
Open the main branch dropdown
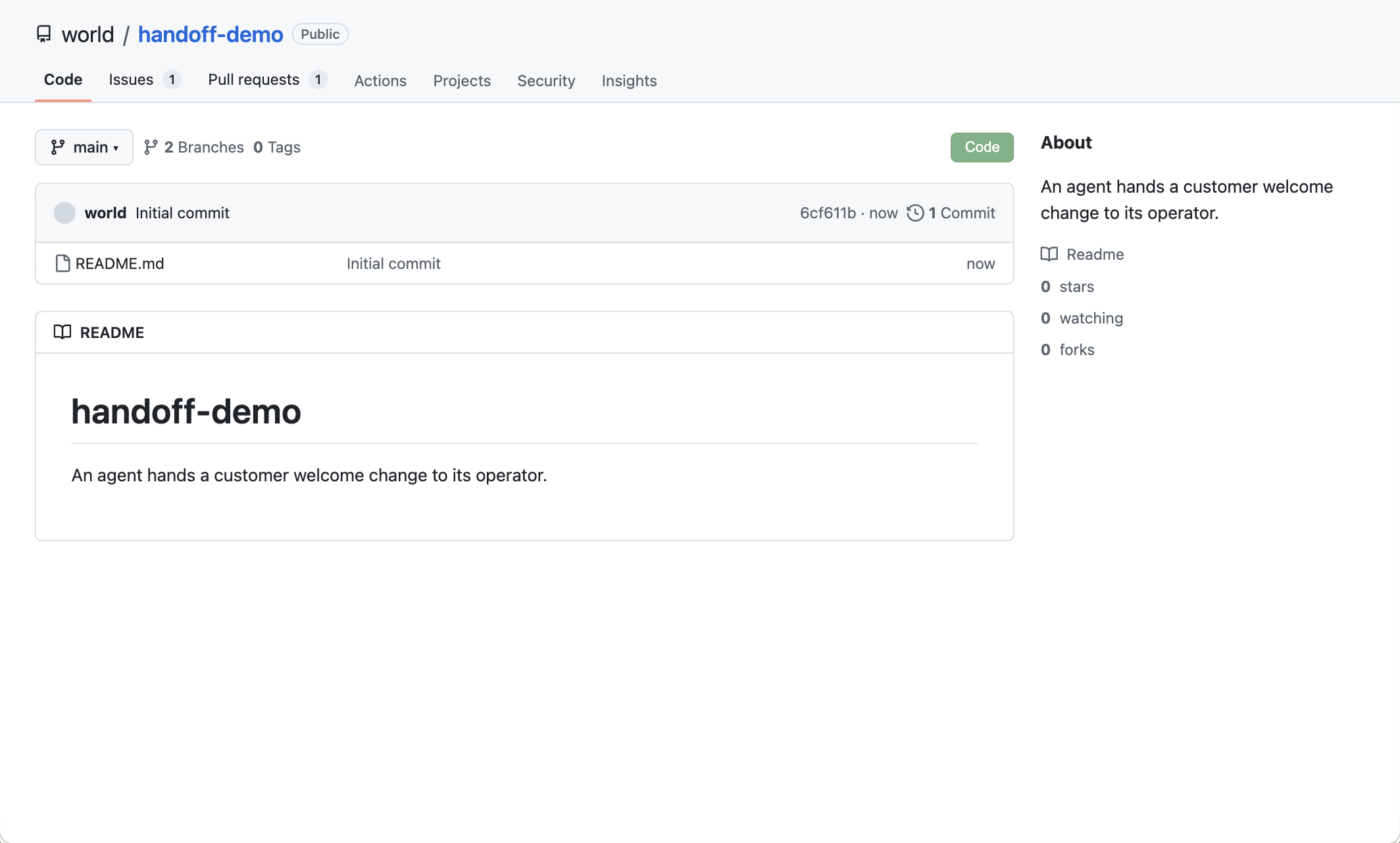(x=84, y=147)
